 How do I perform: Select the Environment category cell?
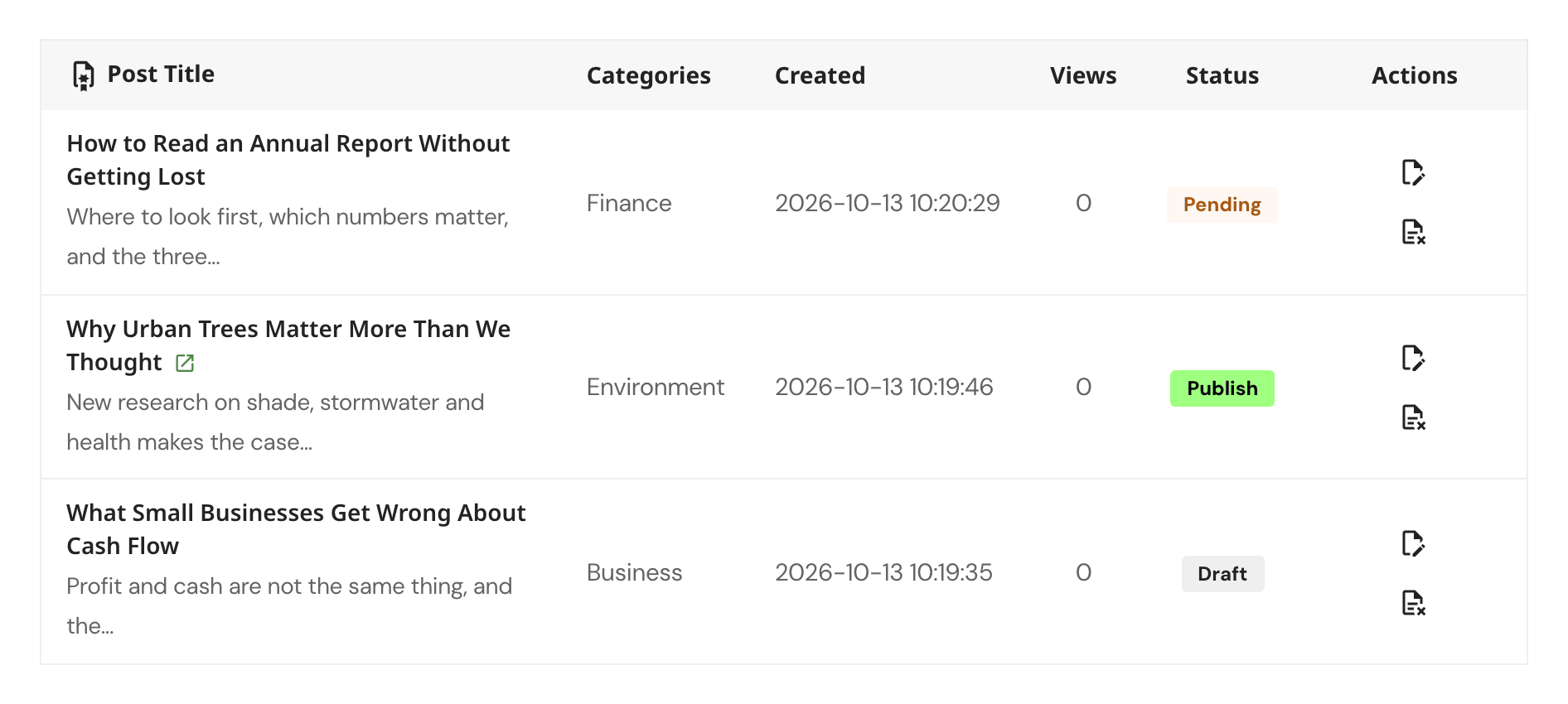pyautogui.click(x=656, y=387)
